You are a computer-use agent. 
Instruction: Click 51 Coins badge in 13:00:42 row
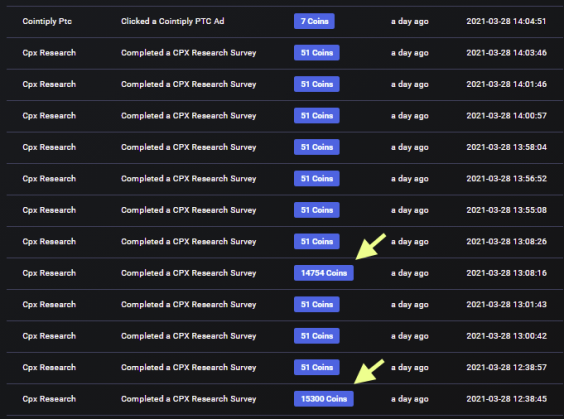pos(317,336)
